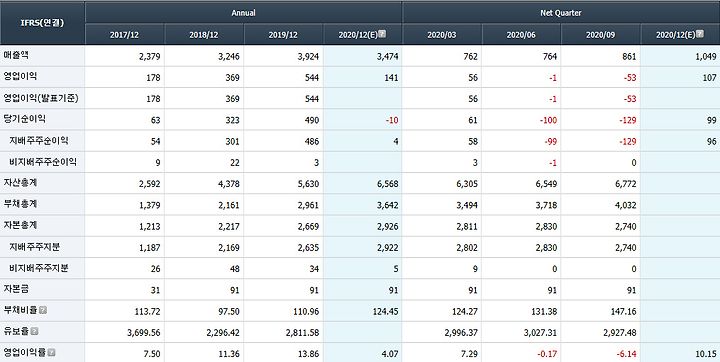The height and width of the screenshot is (362, 720).
Task: Open help icon next to 부채비율
Action: [x=43, y=311]
